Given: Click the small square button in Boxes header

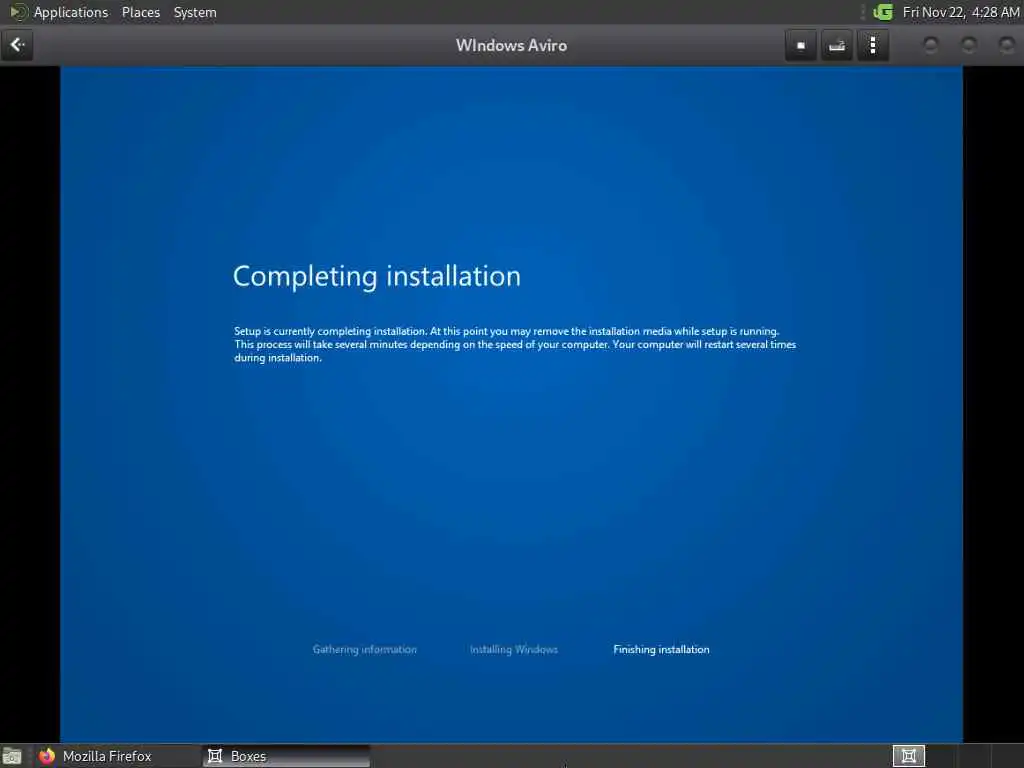Looking at the screenshot, I should (801, 45).
